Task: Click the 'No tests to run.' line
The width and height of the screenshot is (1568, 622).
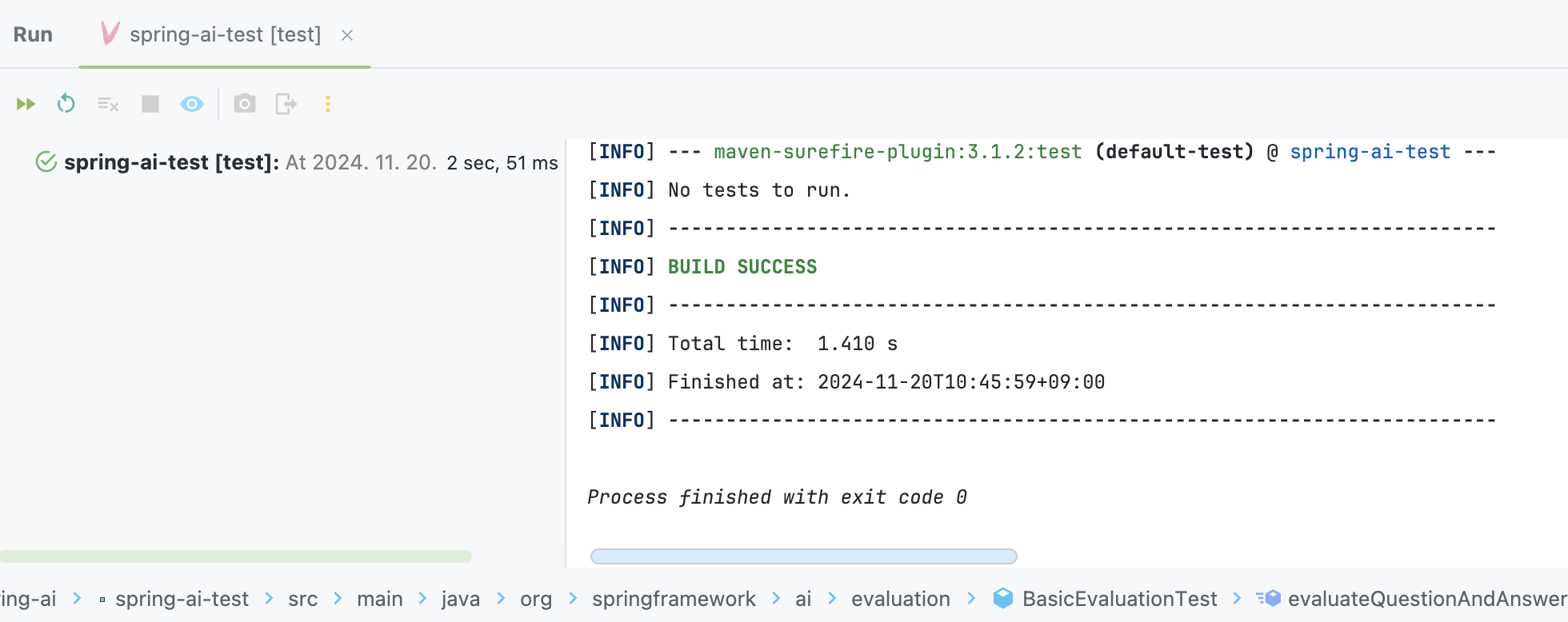Action: point(759,190)
